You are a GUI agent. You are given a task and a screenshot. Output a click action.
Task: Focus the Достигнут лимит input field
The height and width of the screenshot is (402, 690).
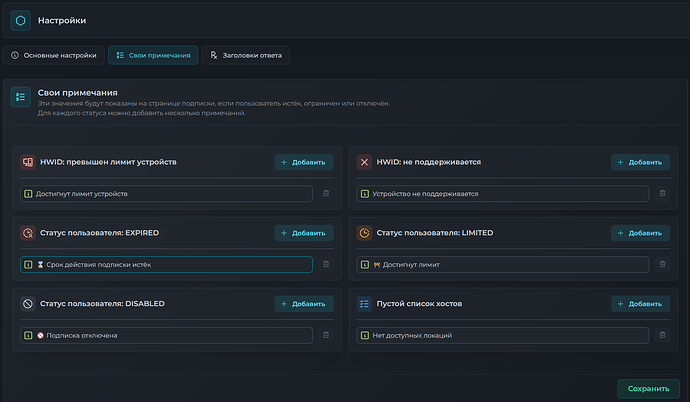(x=503, y=265)
